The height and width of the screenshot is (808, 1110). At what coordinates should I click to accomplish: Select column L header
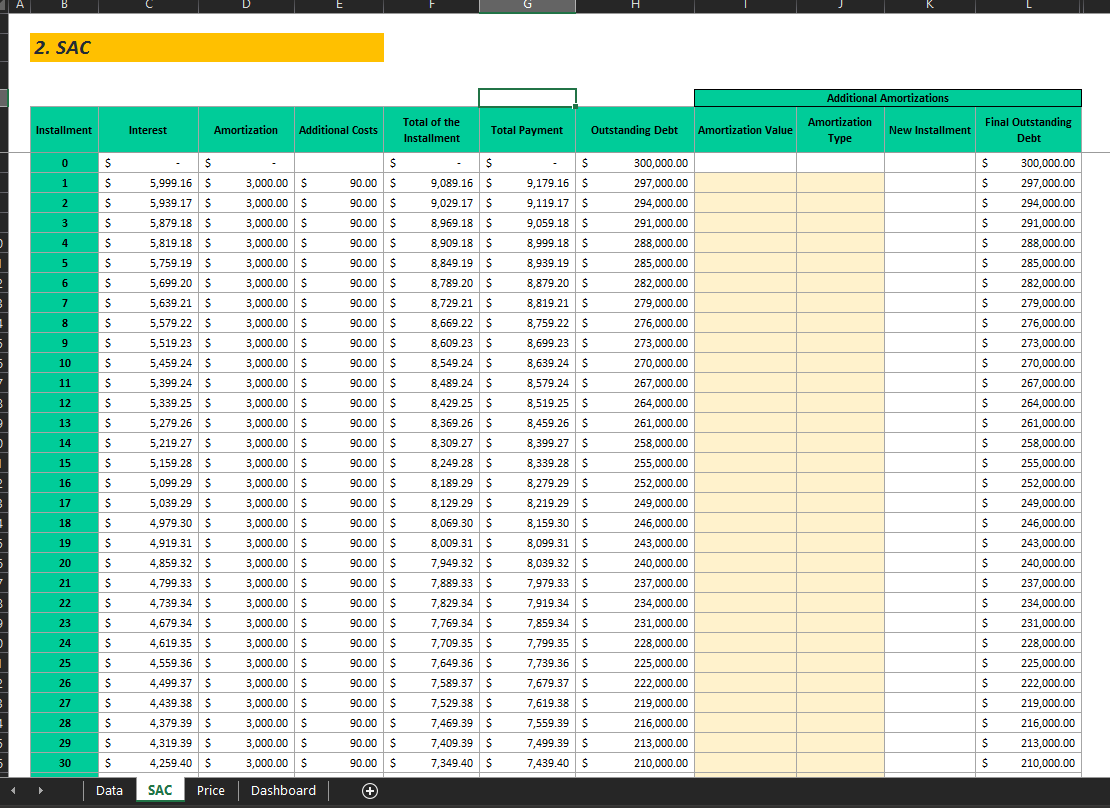(x=1029, y=6)
